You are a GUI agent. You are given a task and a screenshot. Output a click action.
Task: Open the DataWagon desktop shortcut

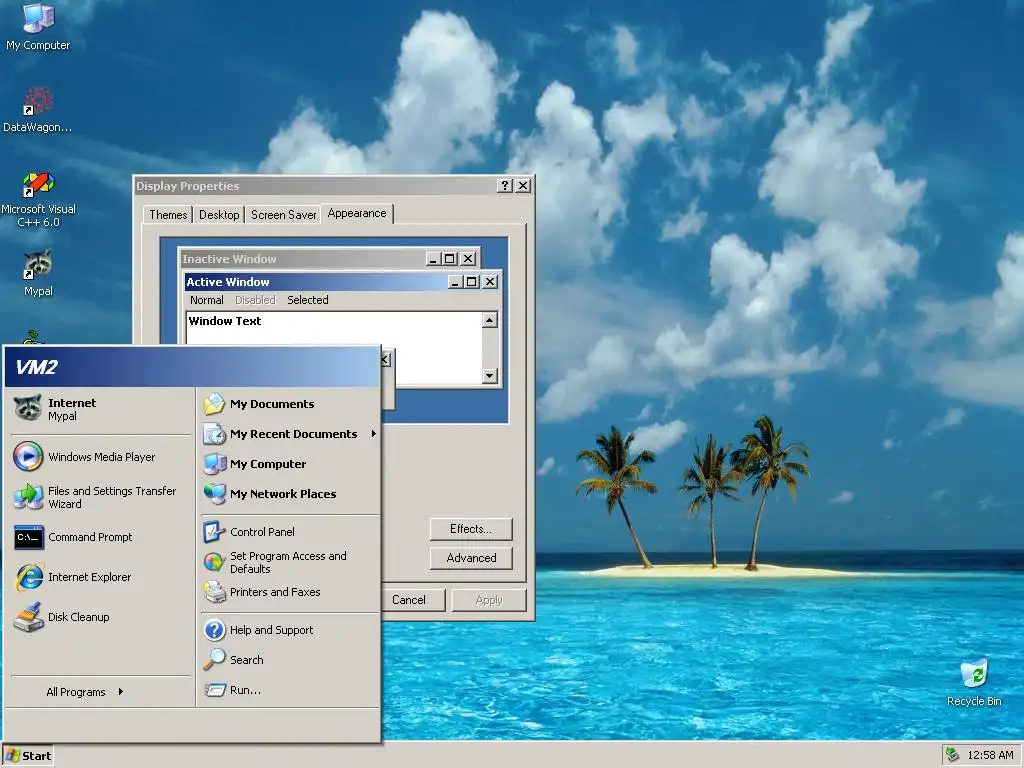pyautogui.click(x=38, y=109)
